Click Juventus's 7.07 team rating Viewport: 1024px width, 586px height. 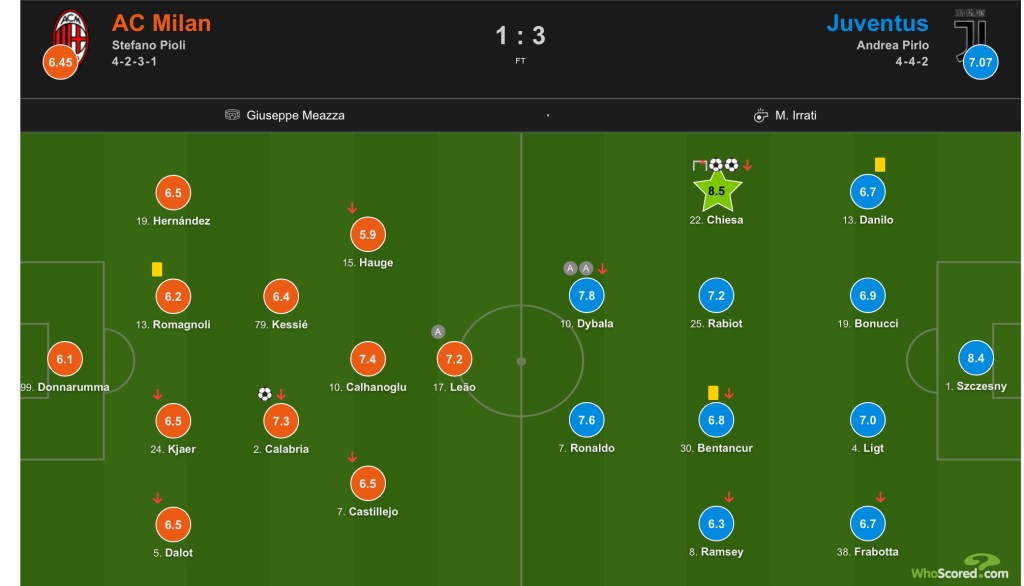[981, 62]
